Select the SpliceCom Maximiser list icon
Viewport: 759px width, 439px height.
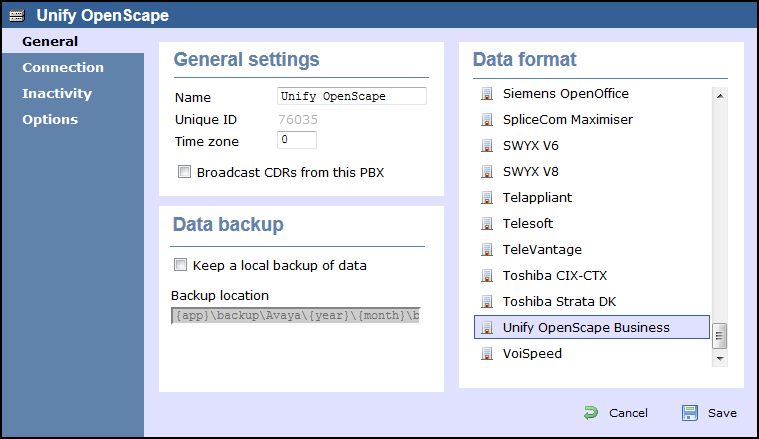coord(487,120)
